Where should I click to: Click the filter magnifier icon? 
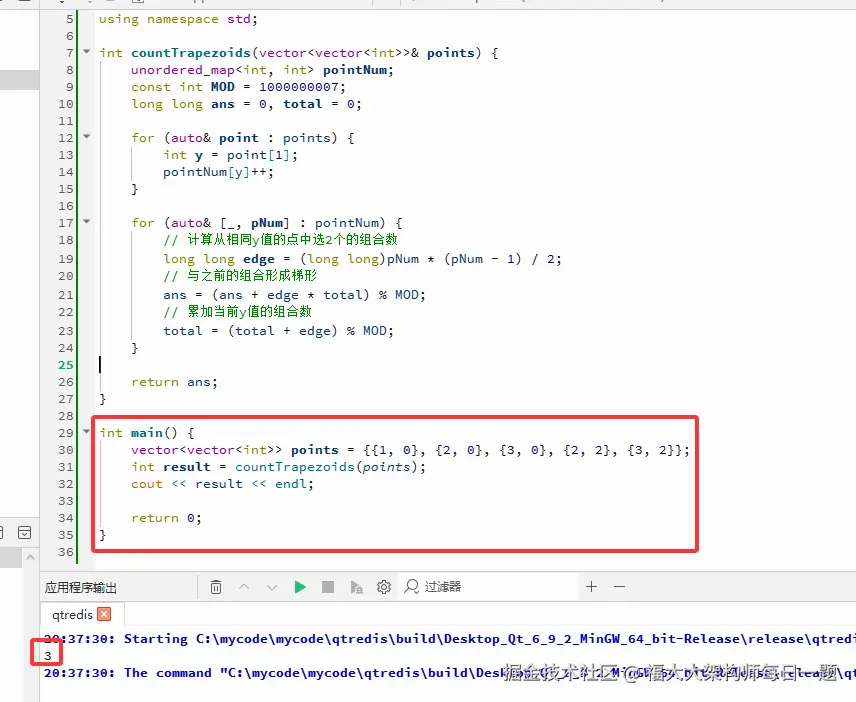[x=412, y=587]
